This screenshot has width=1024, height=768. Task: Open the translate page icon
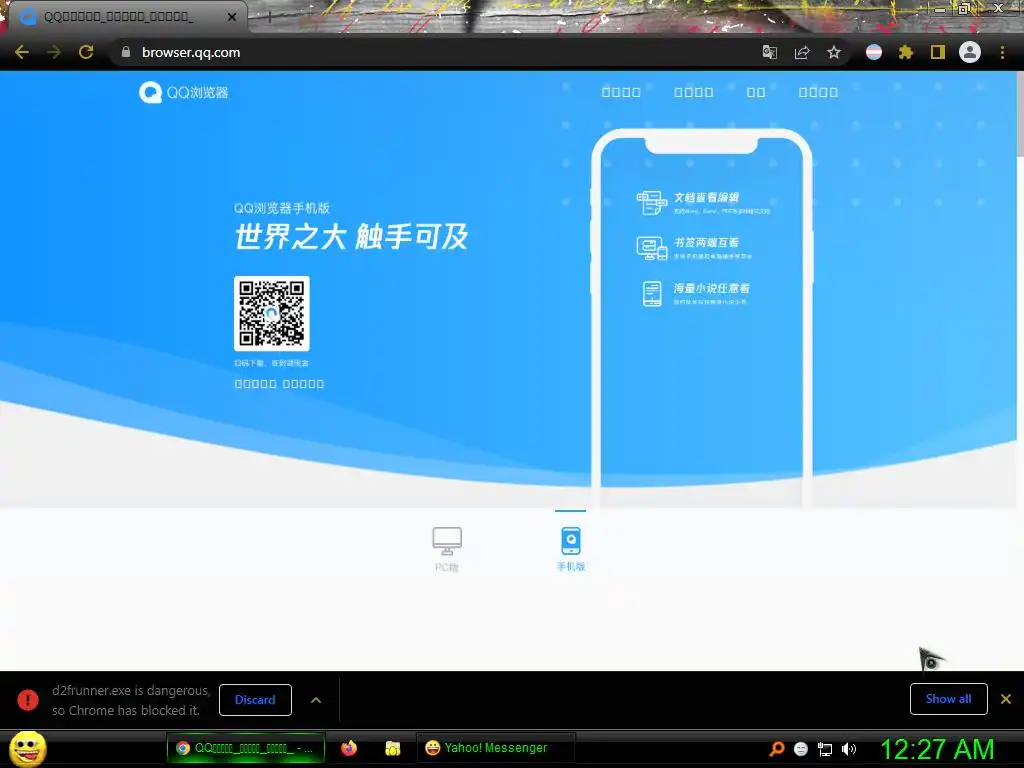tap(770, 52)
